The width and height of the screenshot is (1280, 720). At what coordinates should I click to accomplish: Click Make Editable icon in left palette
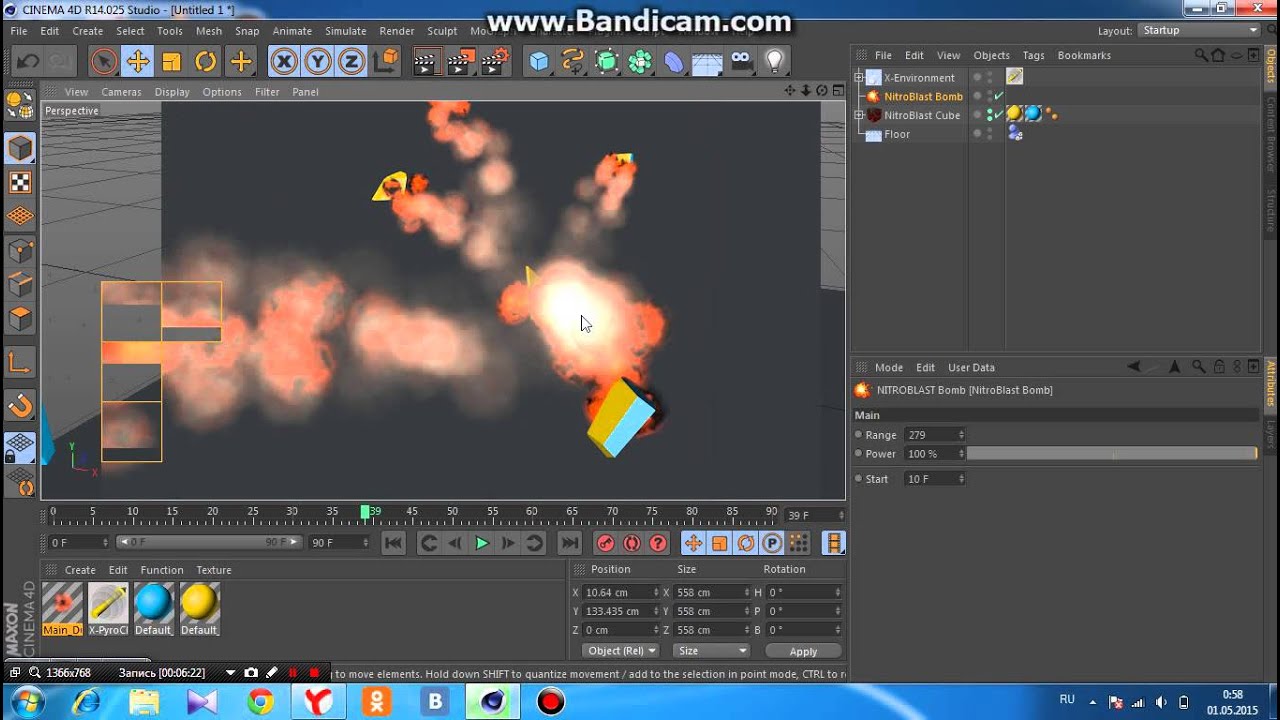point(20,103)
